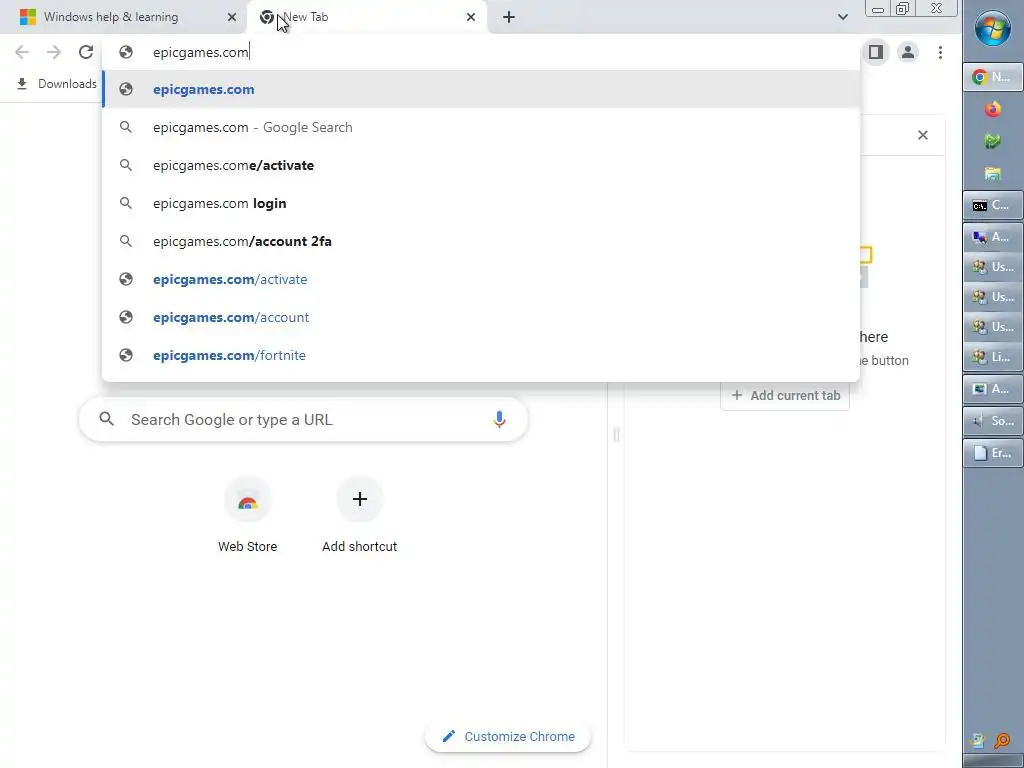Screen dimensions: 1024x768
Task: Go forward with the forward arrow
Action: click(x=54, y=52)
